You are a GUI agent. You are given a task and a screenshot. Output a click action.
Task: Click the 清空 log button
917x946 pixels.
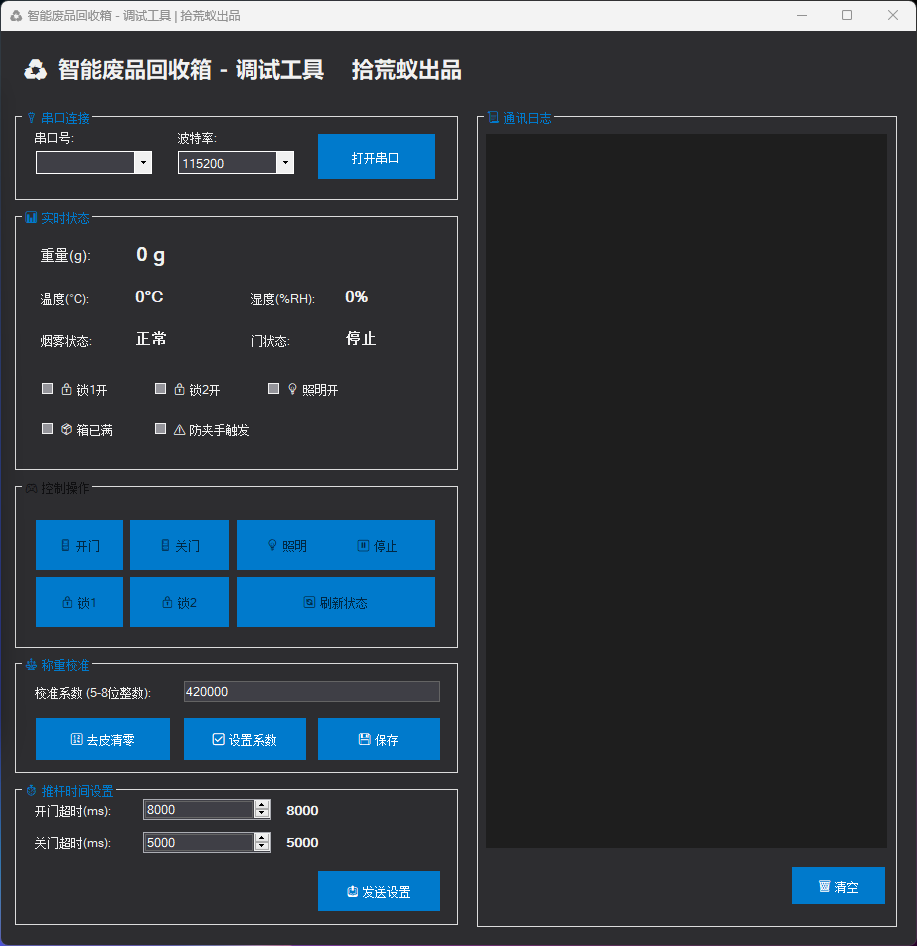click(838, 885)
